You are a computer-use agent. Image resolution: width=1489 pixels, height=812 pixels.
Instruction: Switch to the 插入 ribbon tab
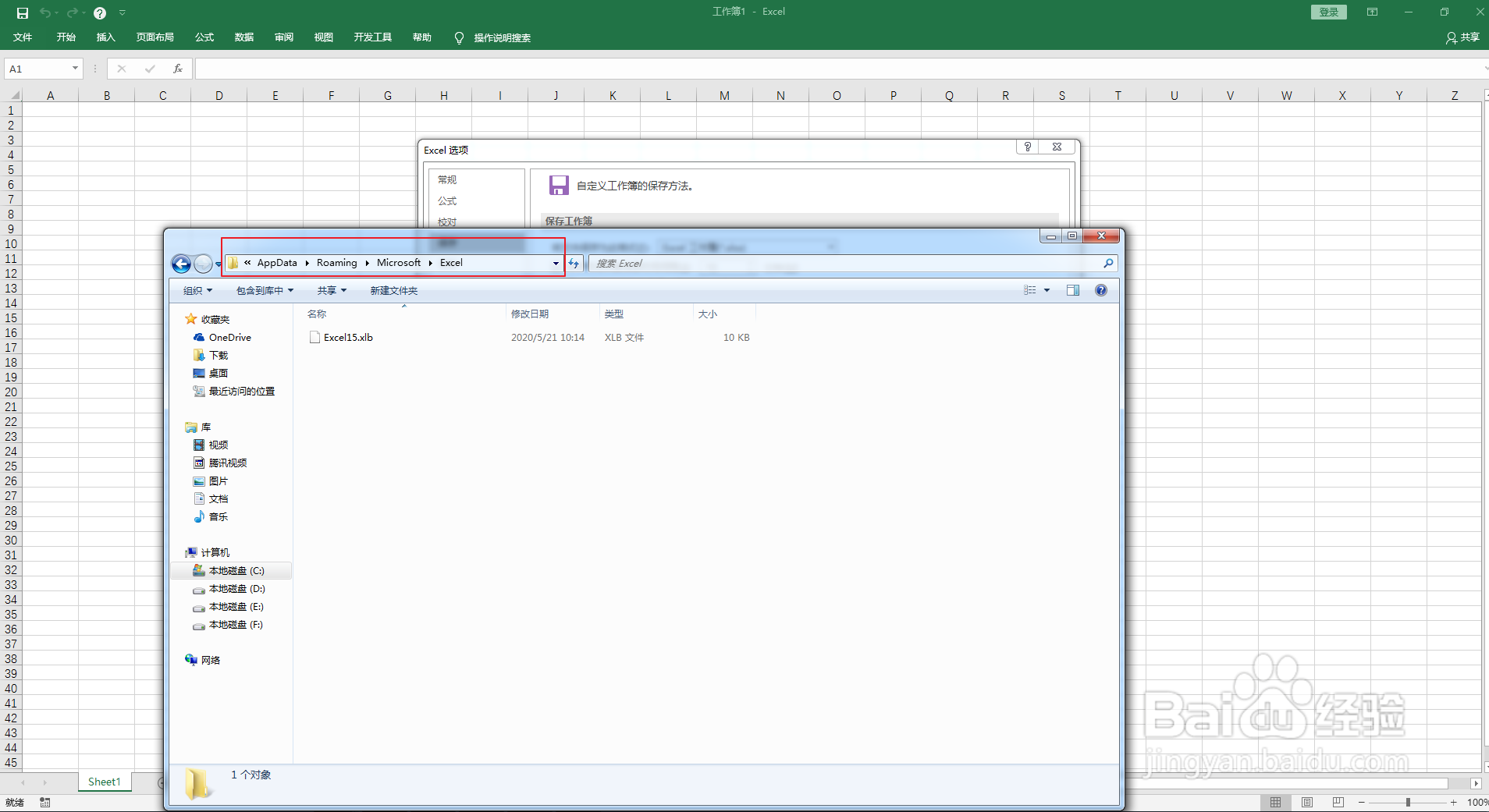pyautogui.click(x=105, y=37)
